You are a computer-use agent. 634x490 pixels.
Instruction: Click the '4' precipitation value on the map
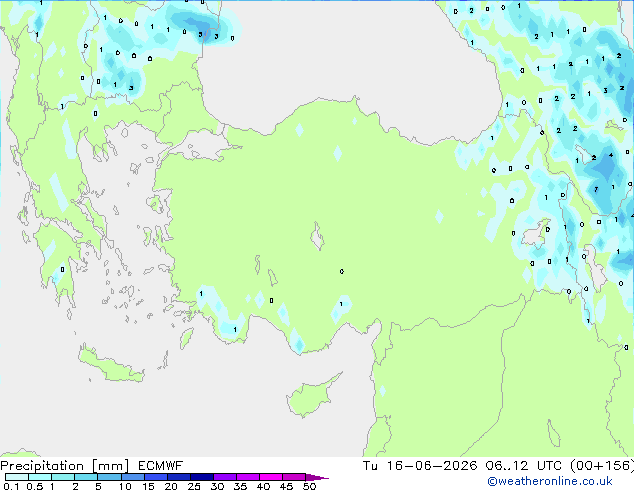tap(611, 155)
